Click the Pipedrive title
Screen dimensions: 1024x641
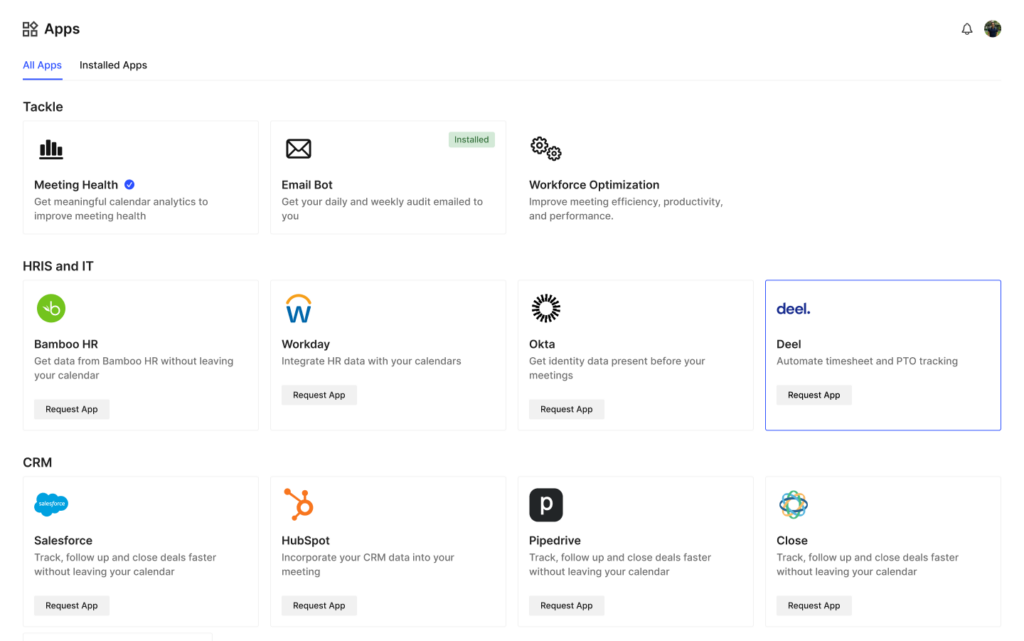tap(555, 540)
